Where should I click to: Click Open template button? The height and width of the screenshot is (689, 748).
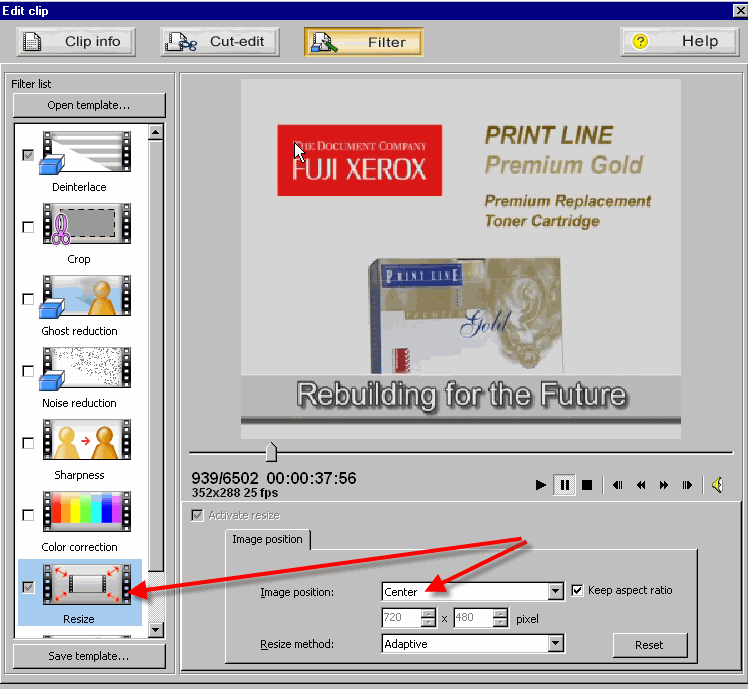point(89,105)
